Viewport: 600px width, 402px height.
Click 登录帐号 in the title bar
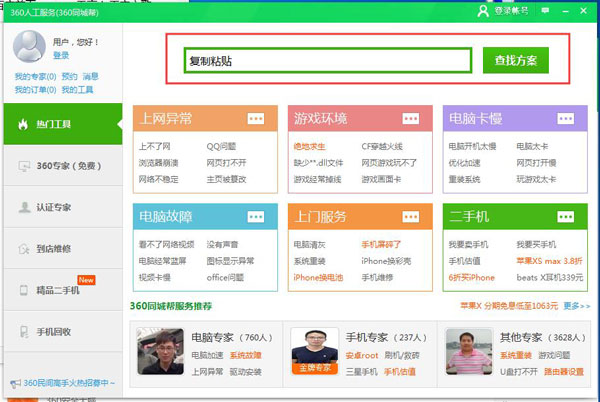(511, 11)
